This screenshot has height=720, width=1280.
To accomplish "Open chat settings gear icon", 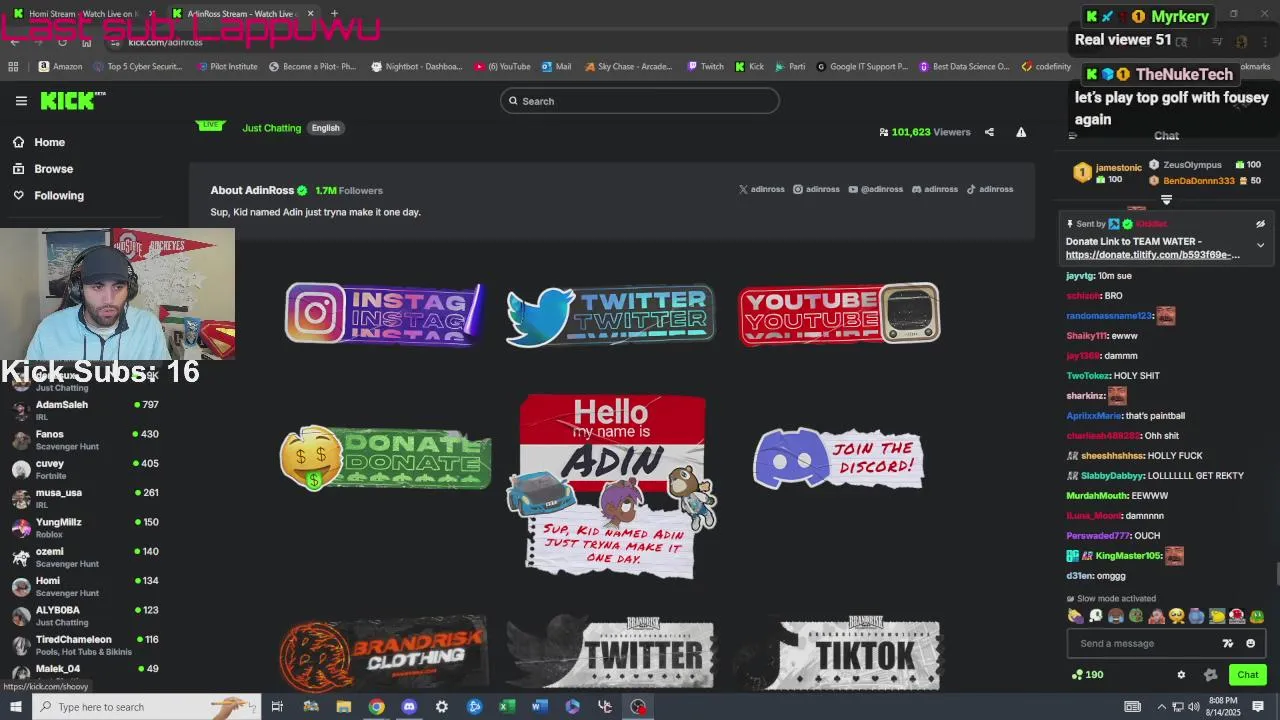I will point(1181,675).
